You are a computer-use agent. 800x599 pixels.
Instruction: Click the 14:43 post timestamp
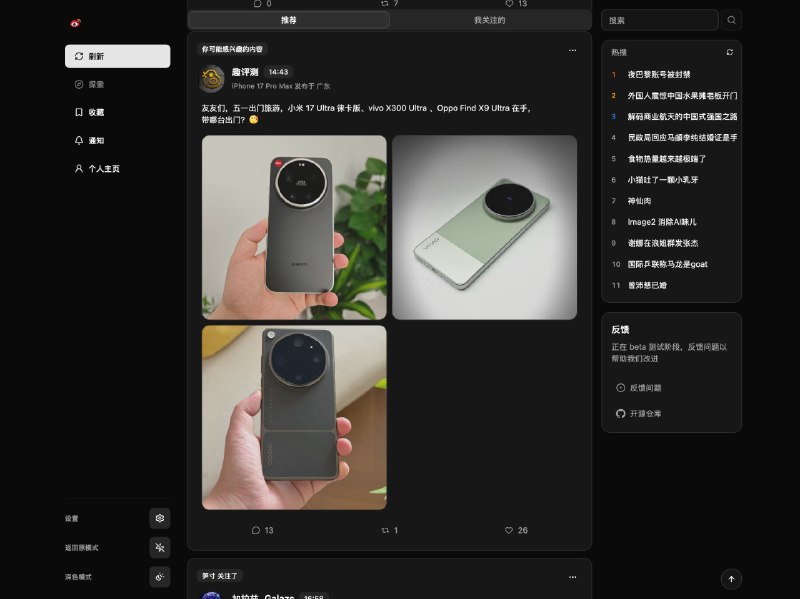click(x=278, y=72)
